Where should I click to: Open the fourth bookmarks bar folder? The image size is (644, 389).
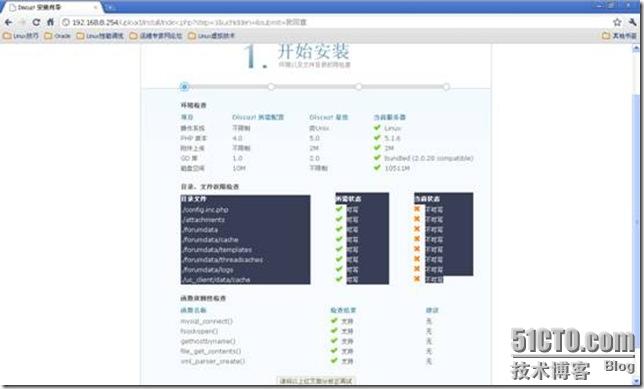click(156, 36)
